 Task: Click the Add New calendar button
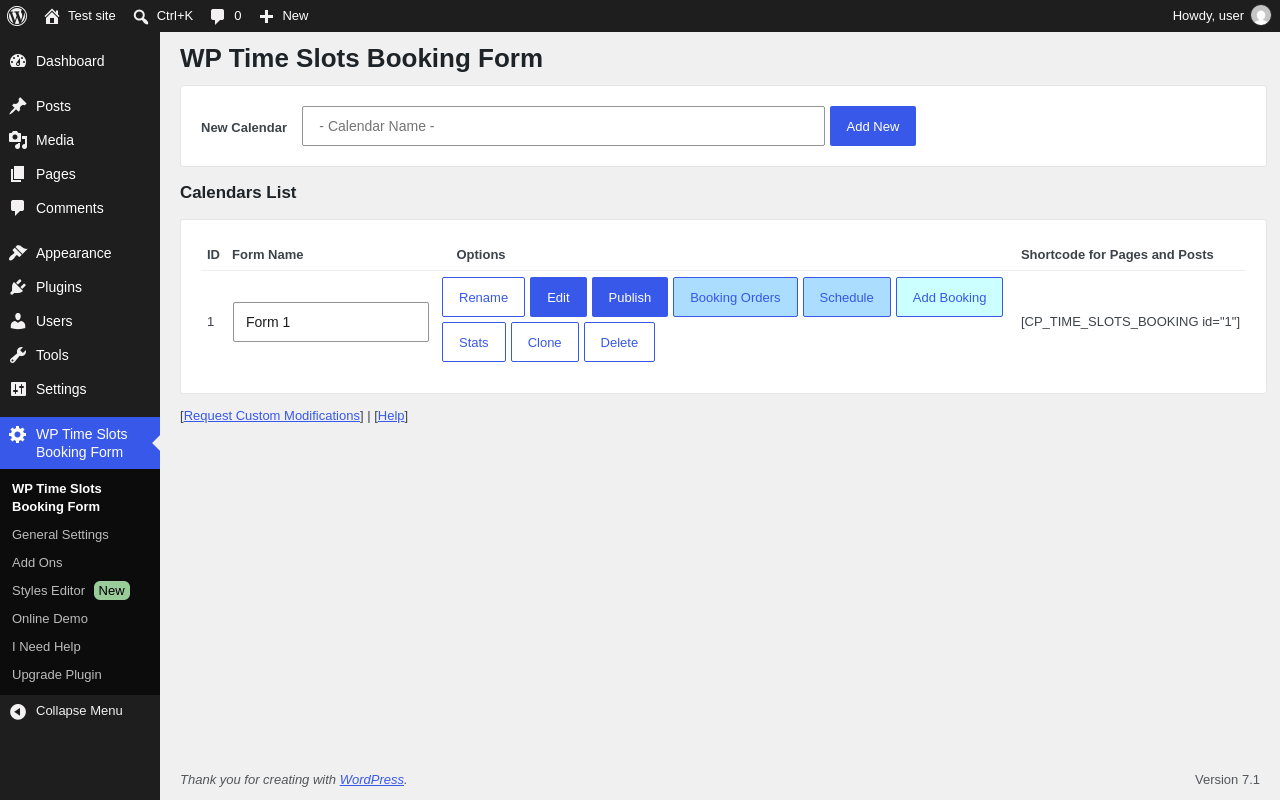point(873,126)
